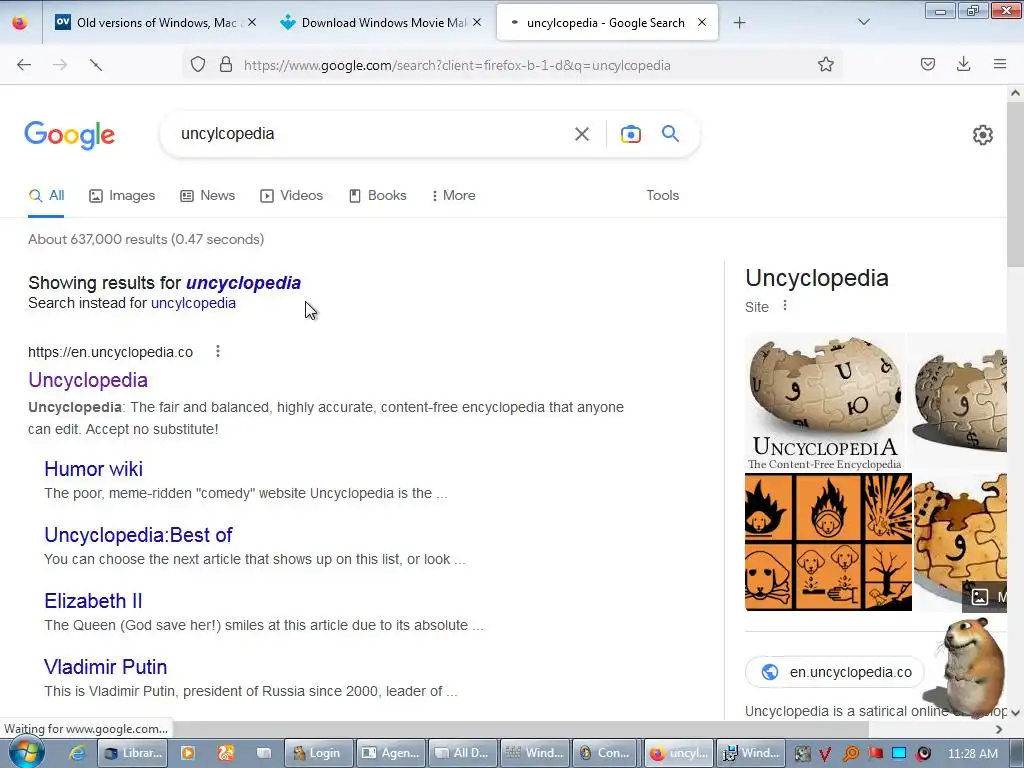Screen dimensions: 1024x768
Task: Open the Firefox hamburger menu
Action: click(1000, 65)
